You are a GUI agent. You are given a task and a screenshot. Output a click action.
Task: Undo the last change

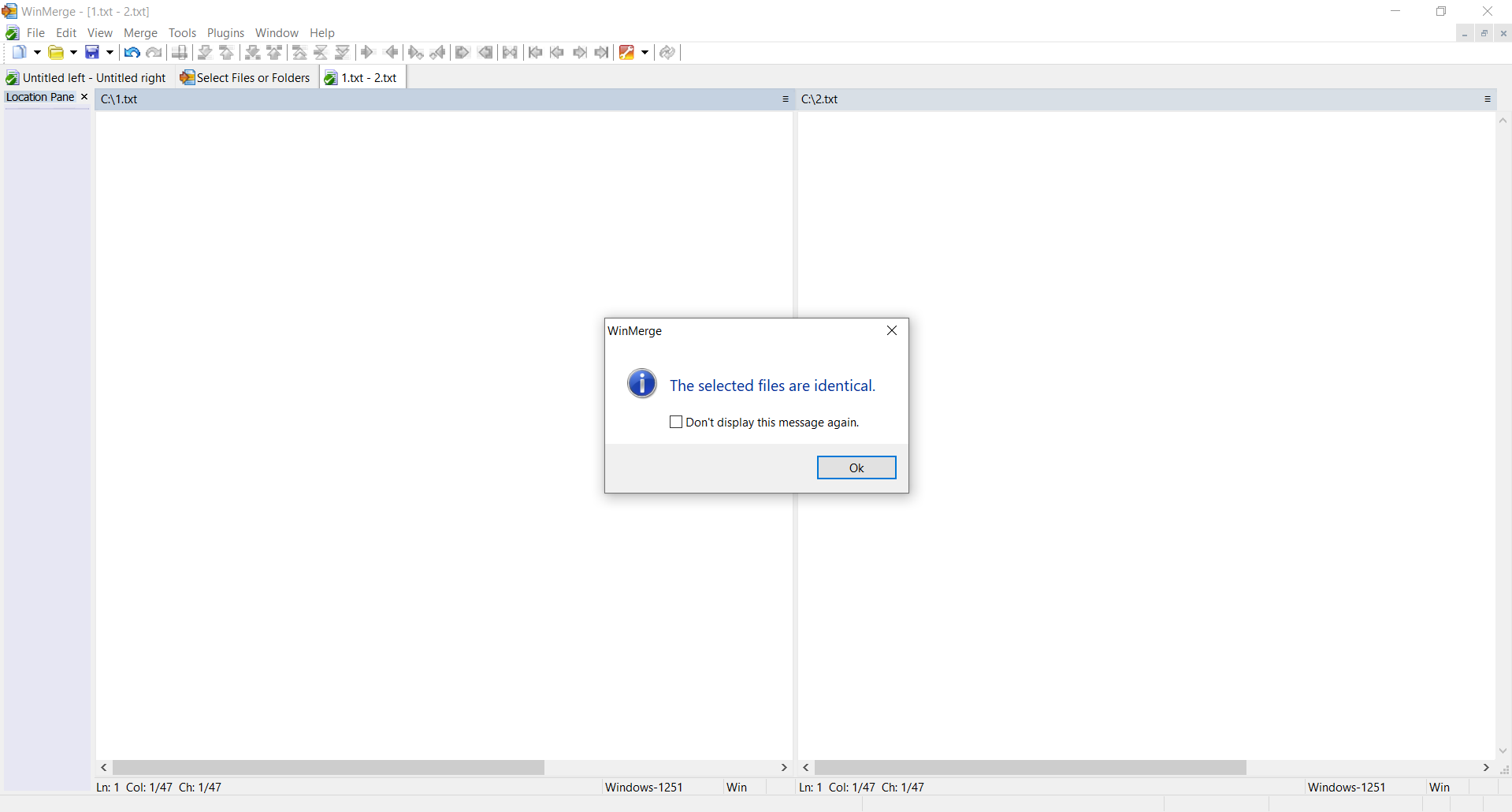132,53
